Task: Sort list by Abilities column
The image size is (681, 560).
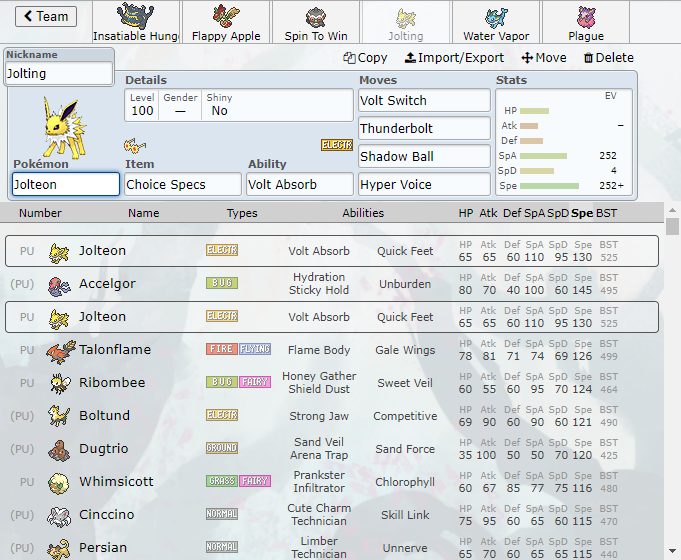Action: click(x=363, y=213)
